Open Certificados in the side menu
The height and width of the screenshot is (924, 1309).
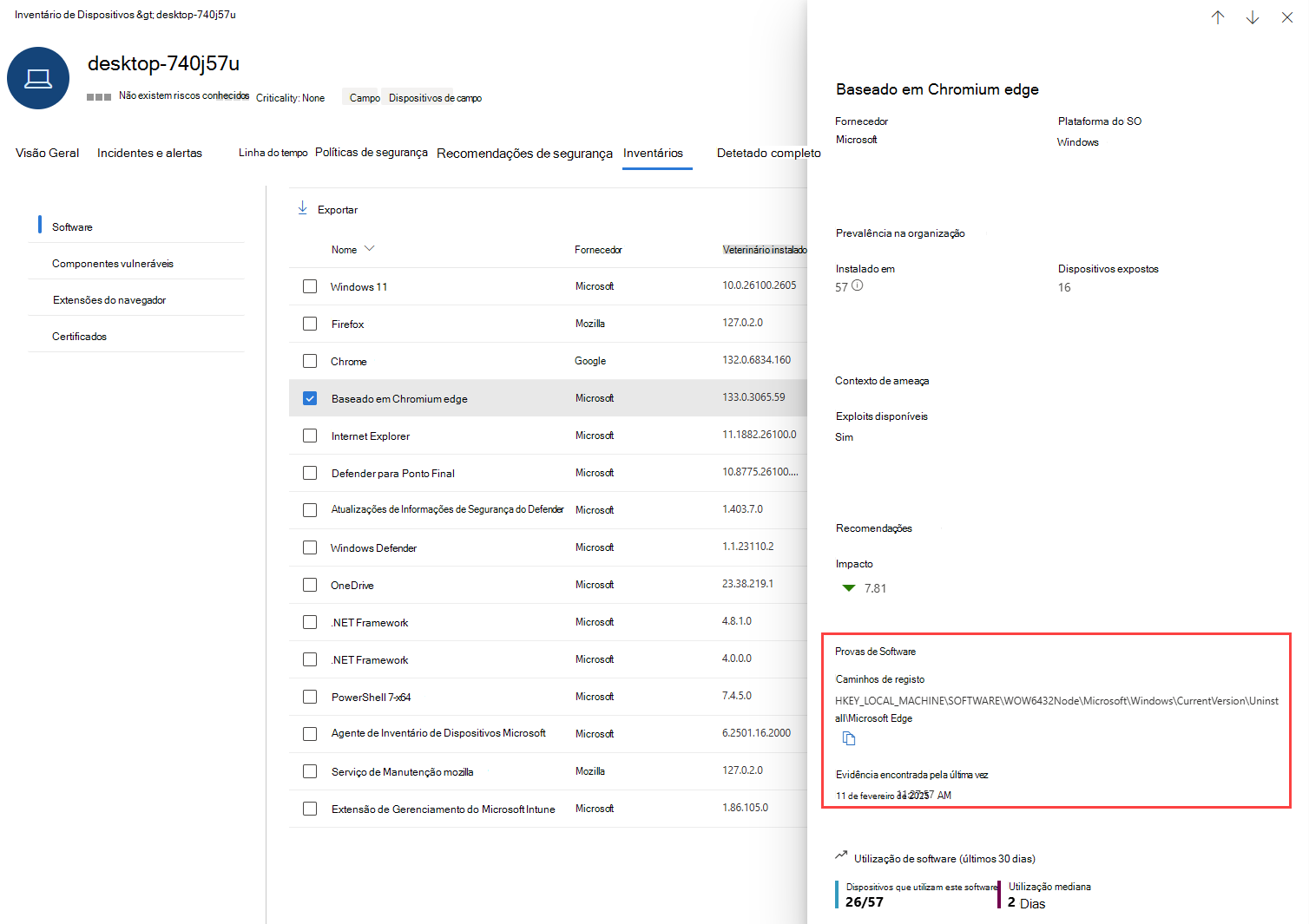[x=80, y=337]
